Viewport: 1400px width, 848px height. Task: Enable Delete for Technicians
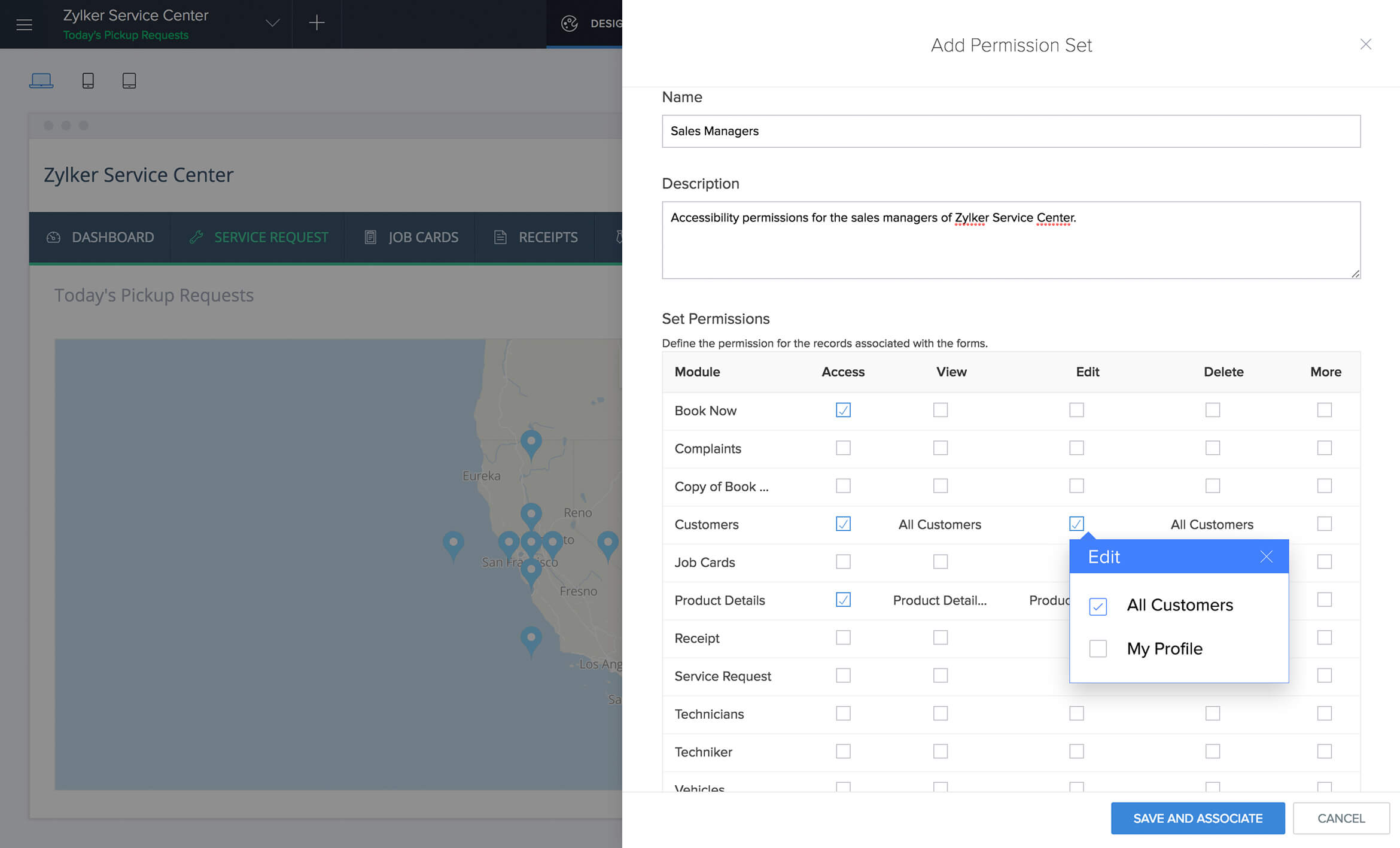pos(1213,713)
